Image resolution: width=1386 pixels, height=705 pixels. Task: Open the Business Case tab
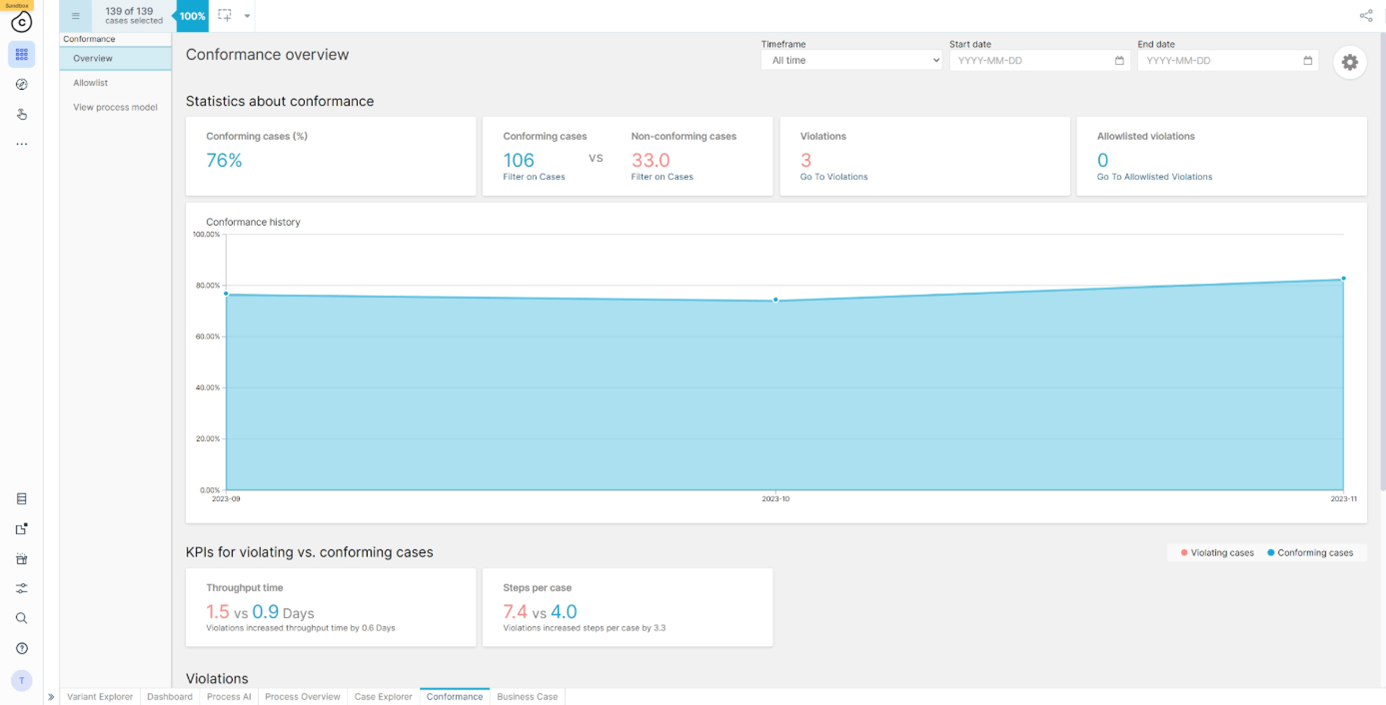pyautogui.click(x=527, y=697)
